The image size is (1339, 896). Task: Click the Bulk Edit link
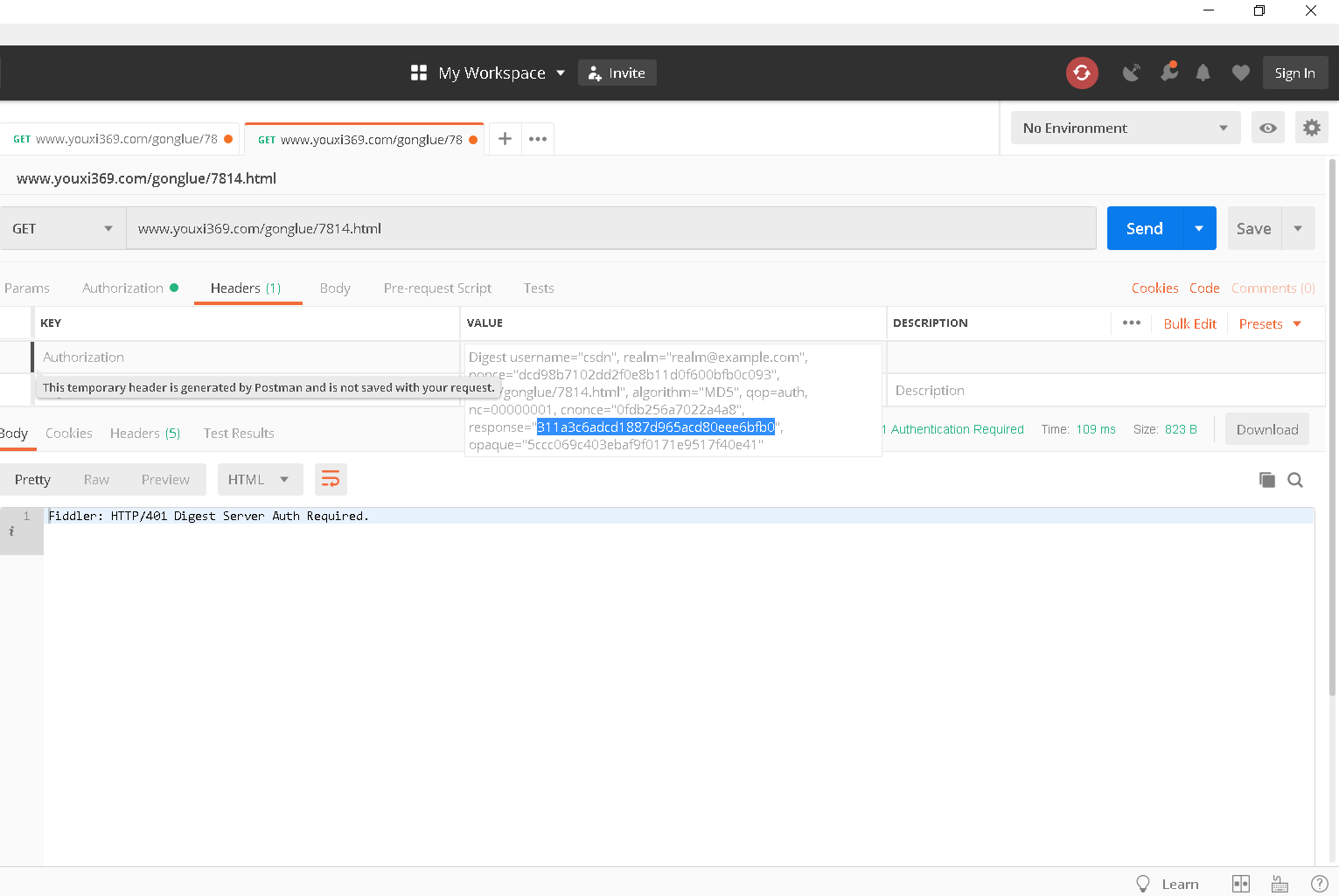tap(1190, 323)
